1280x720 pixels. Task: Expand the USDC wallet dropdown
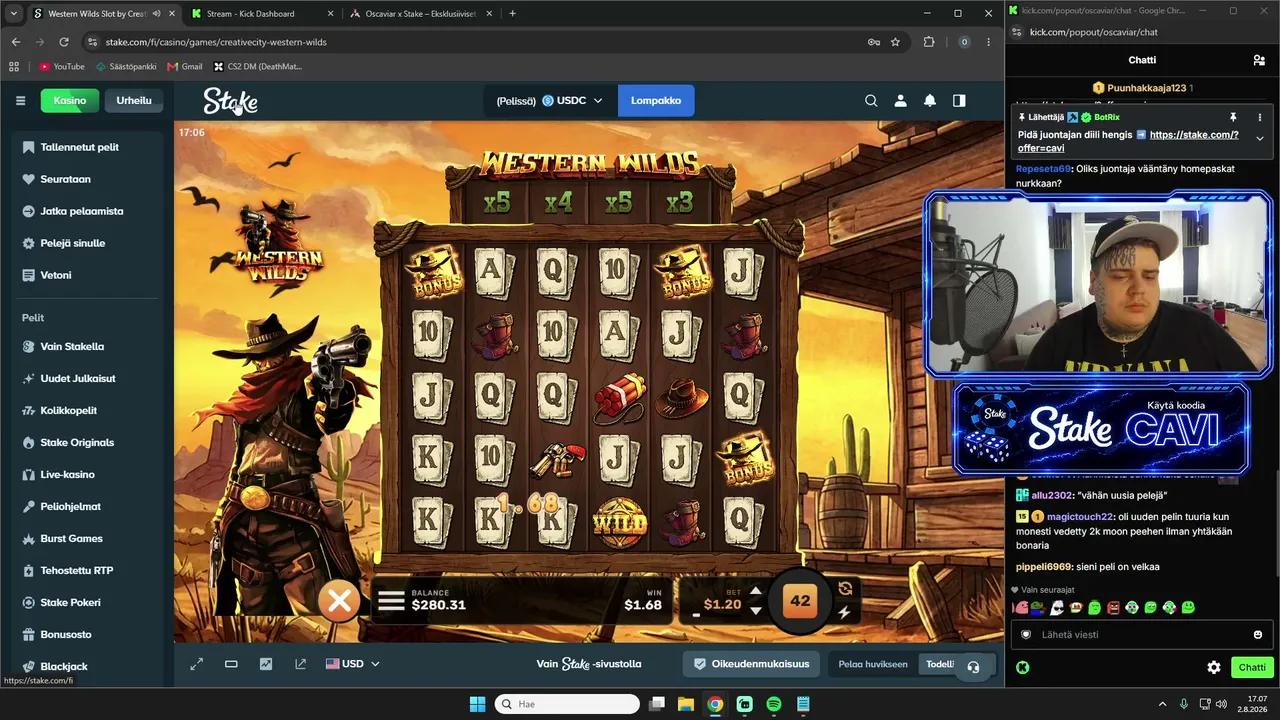[x=550, y=100]
